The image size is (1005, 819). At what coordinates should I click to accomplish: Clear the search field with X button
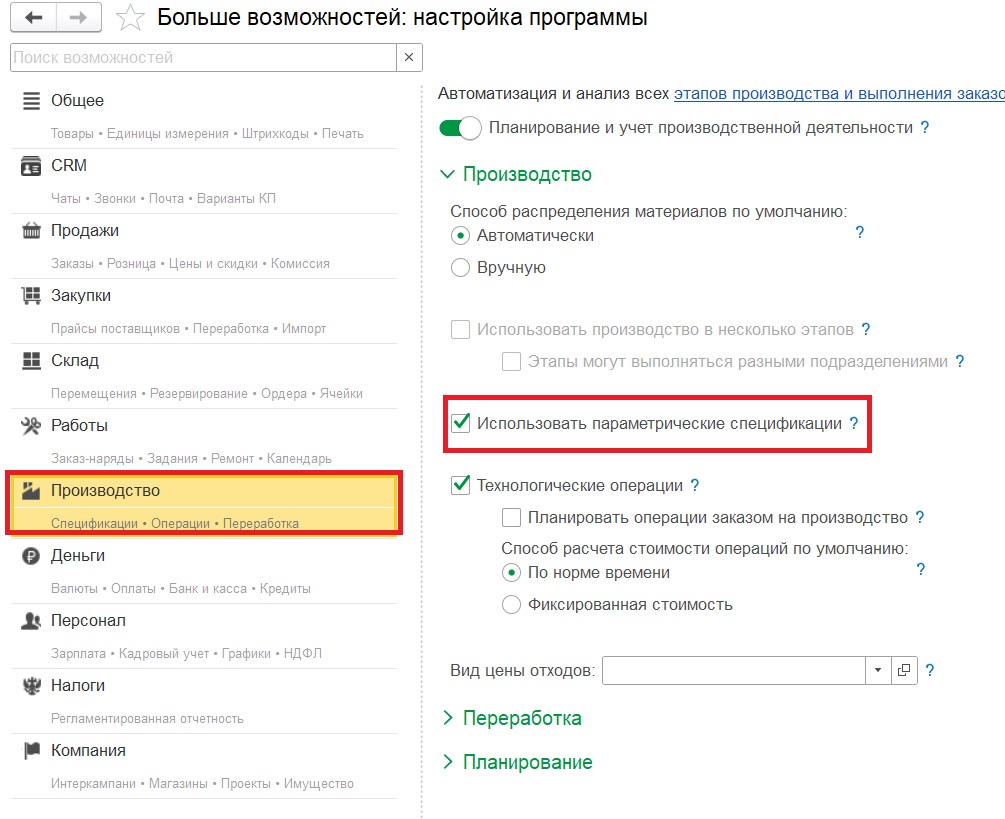click(x=409, y=58)
